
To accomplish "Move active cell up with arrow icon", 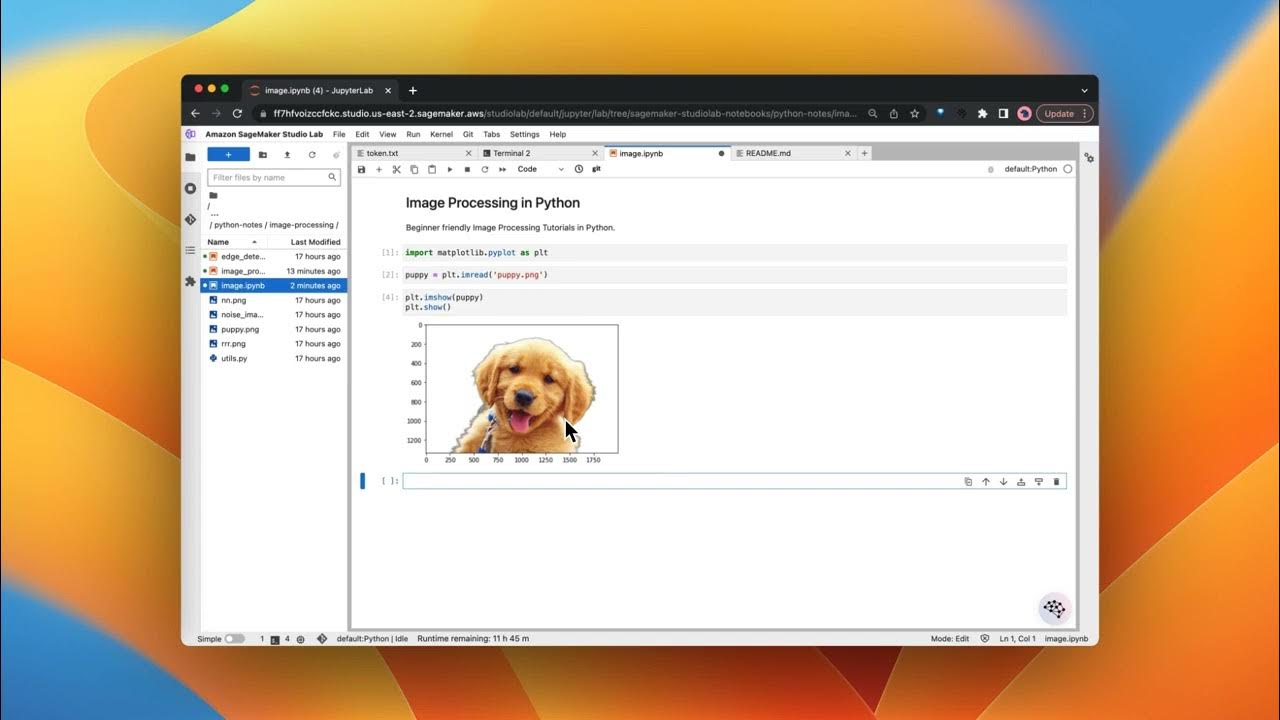I will coord(986,482).
